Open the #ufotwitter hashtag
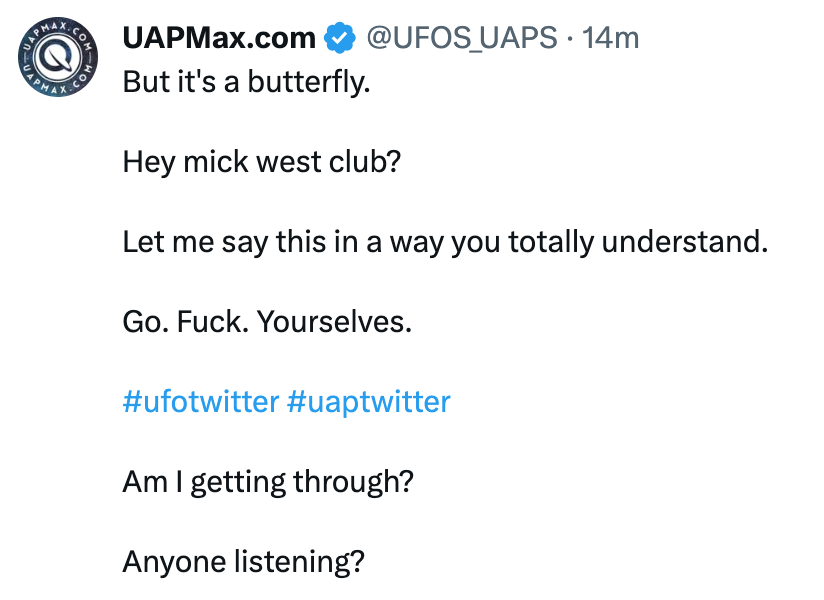Image resolution: width=824 pixels, height=600 pixels. 200,402
